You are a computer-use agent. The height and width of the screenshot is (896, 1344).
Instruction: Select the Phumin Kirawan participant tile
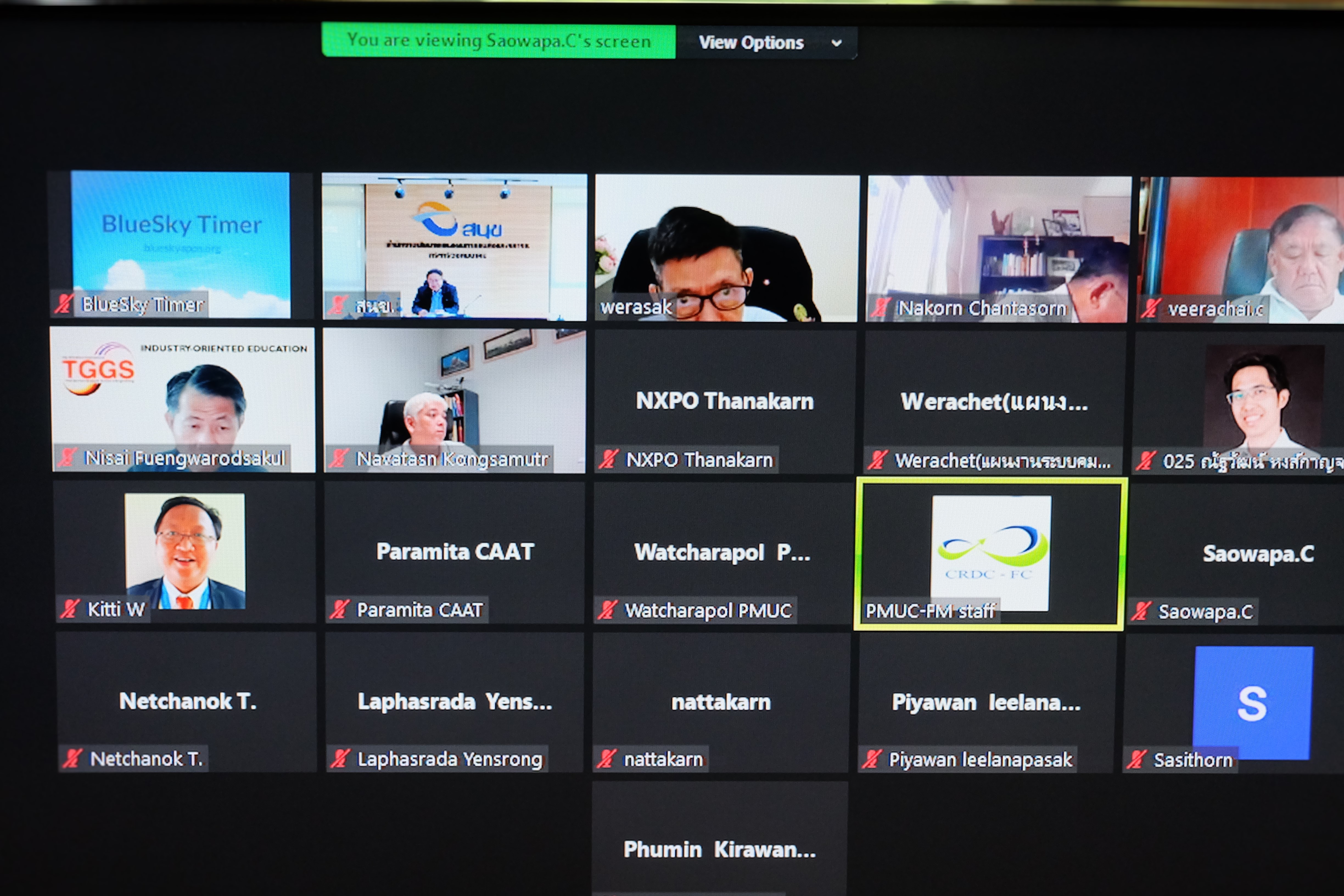(720, 838)
